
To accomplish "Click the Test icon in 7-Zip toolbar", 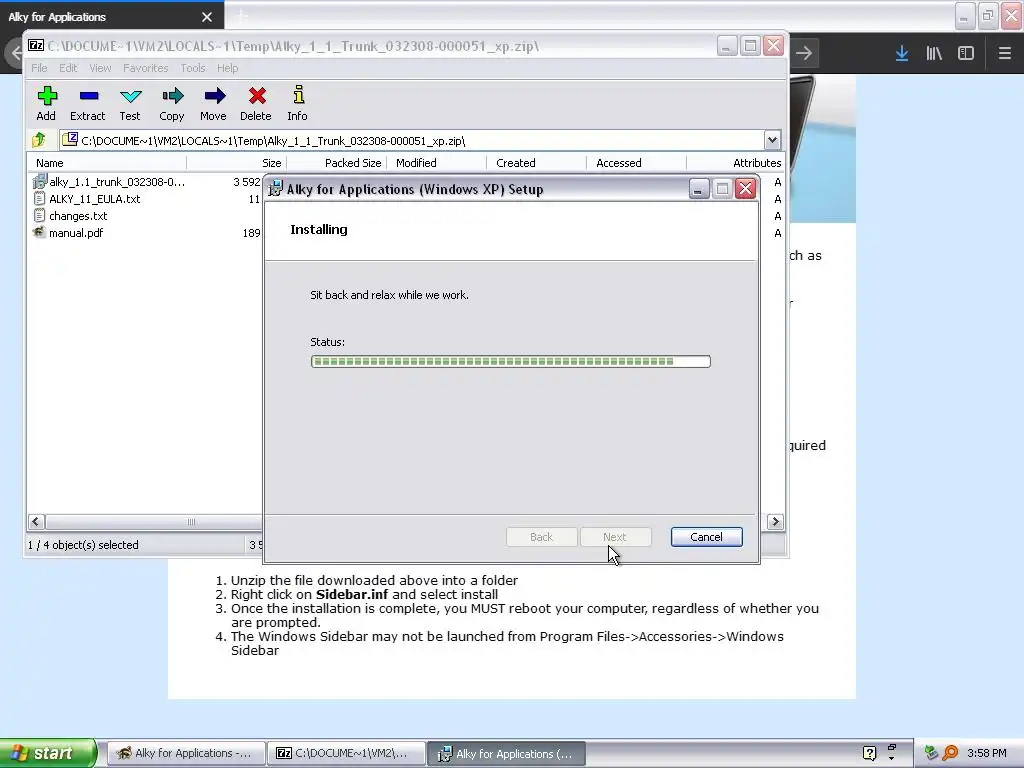I will tap(130, 103).
